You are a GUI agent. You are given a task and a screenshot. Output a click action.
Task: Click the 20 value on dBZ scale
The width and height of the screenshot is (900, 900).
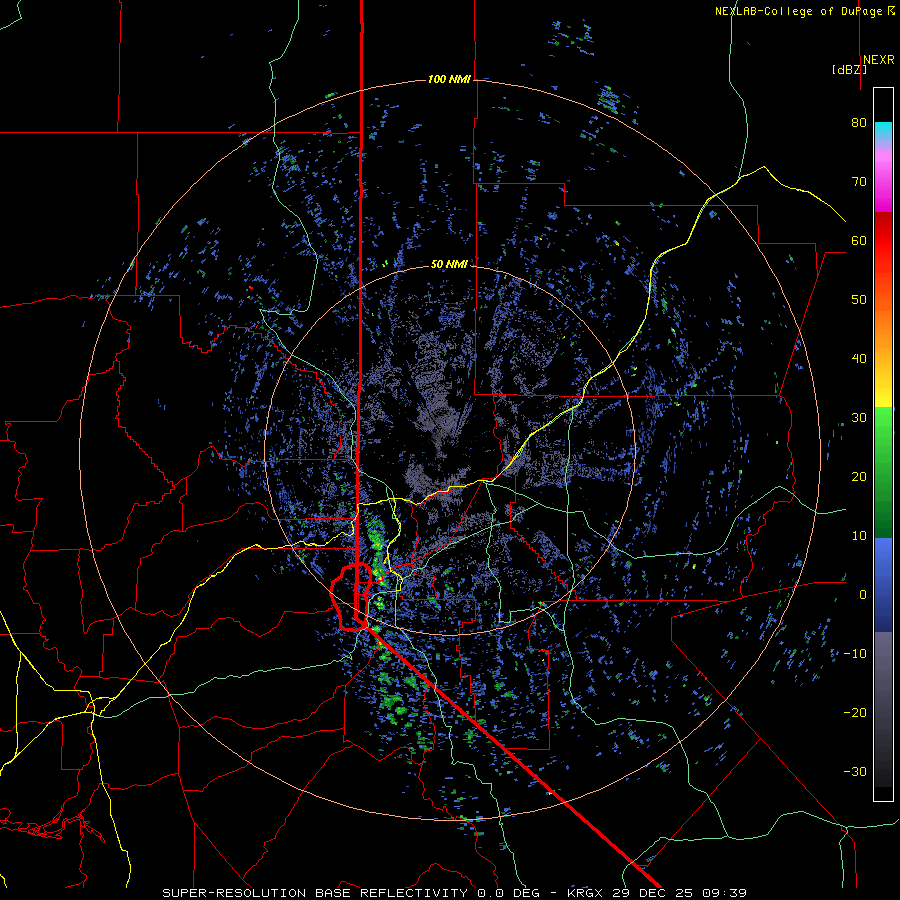(x=859, y=476)
